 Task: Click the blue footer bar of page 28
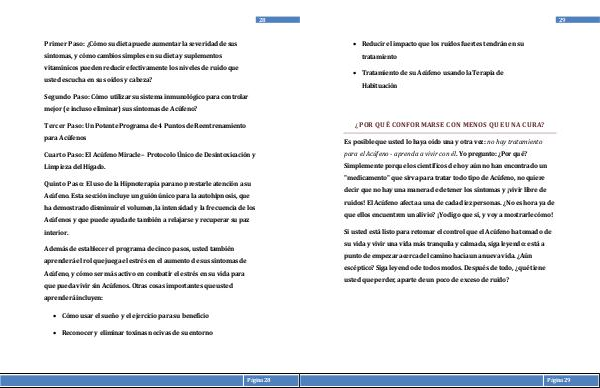[150, 380]
